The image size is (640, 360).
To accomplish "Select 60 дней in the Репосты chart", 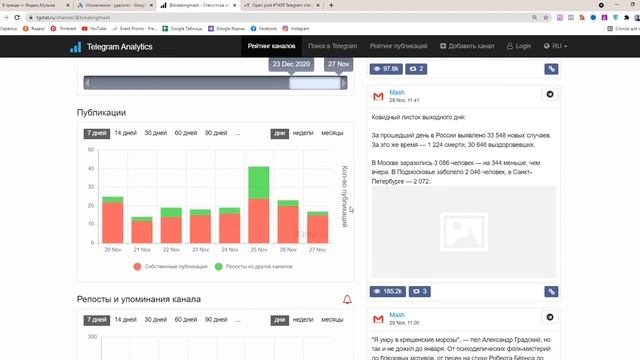I will point(186,320).
